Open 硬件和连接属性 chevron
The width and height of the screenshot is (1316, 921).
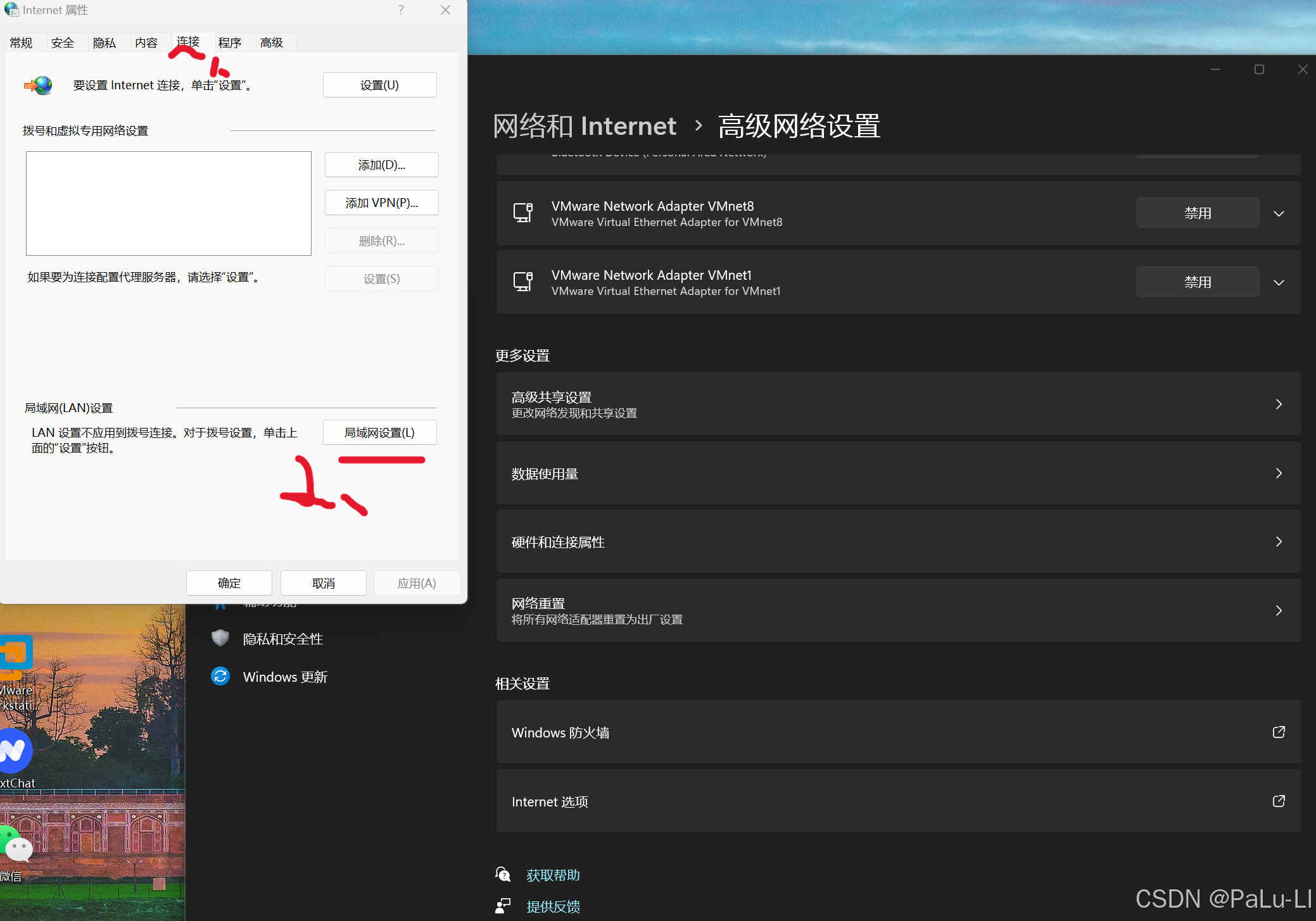[1279, 542]
